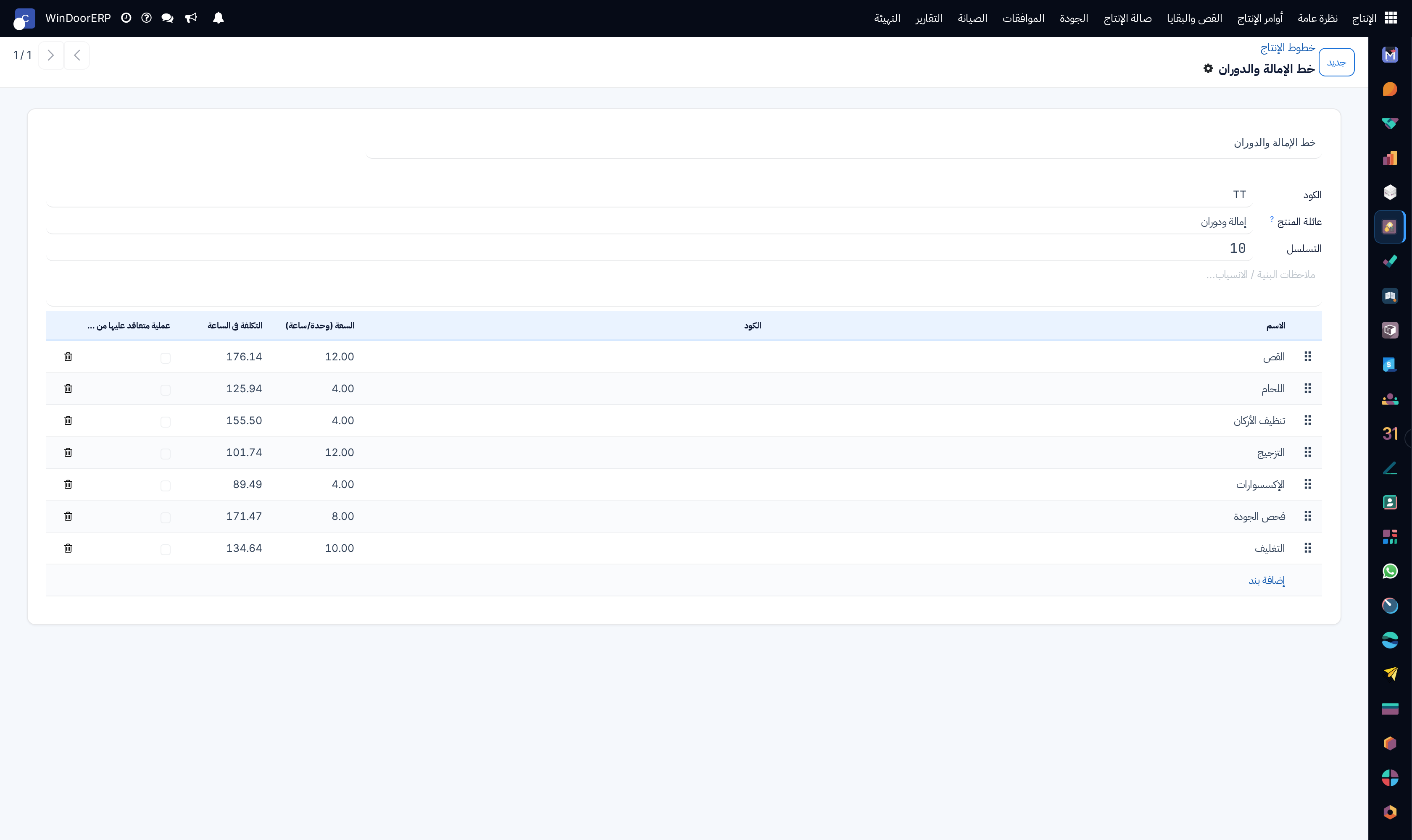This screenshot has width=1412, height=840.
Task: Go to next record with right chevron
Action: 51,55
